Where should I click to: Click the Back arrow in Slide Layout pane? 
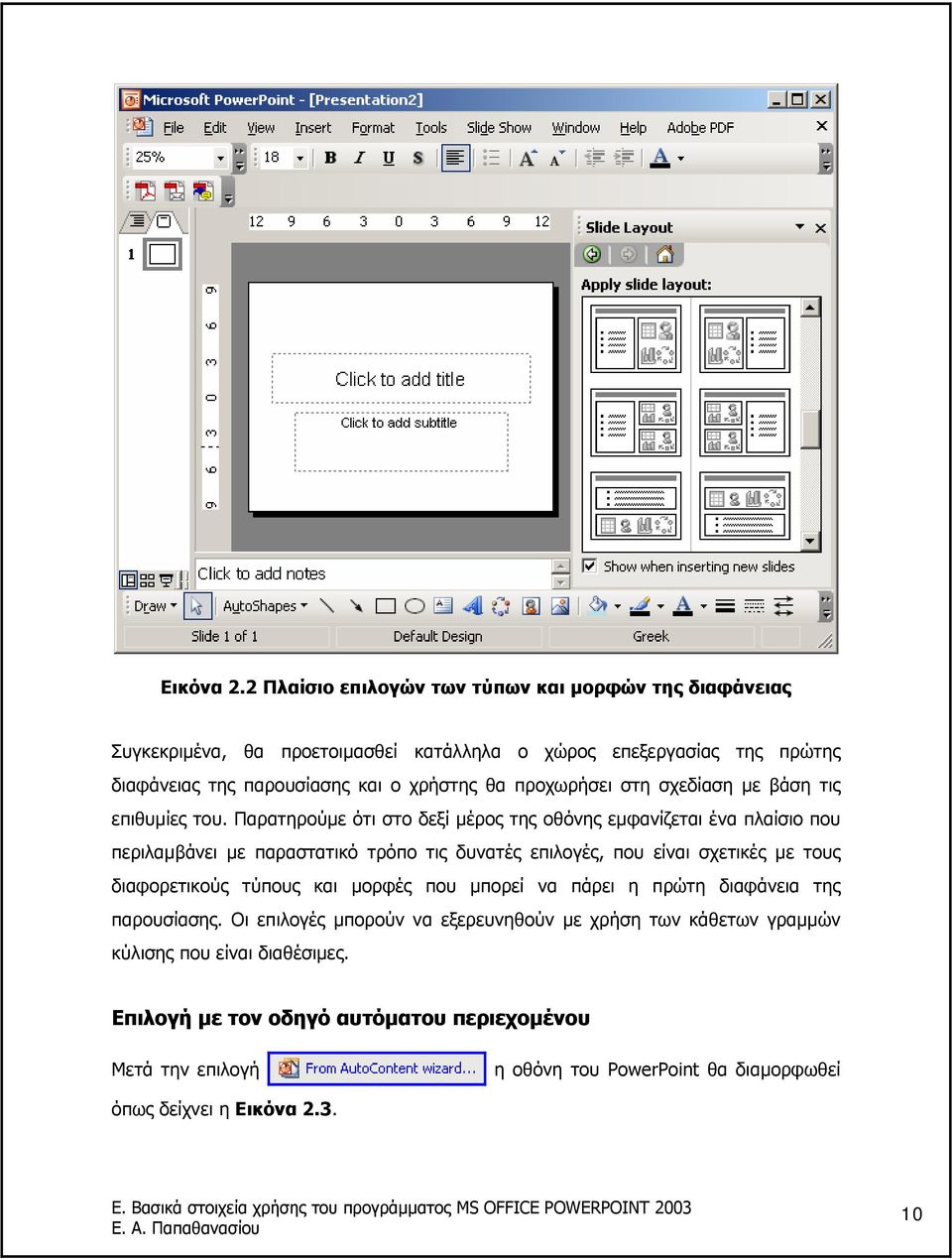[x=593, y=255]
